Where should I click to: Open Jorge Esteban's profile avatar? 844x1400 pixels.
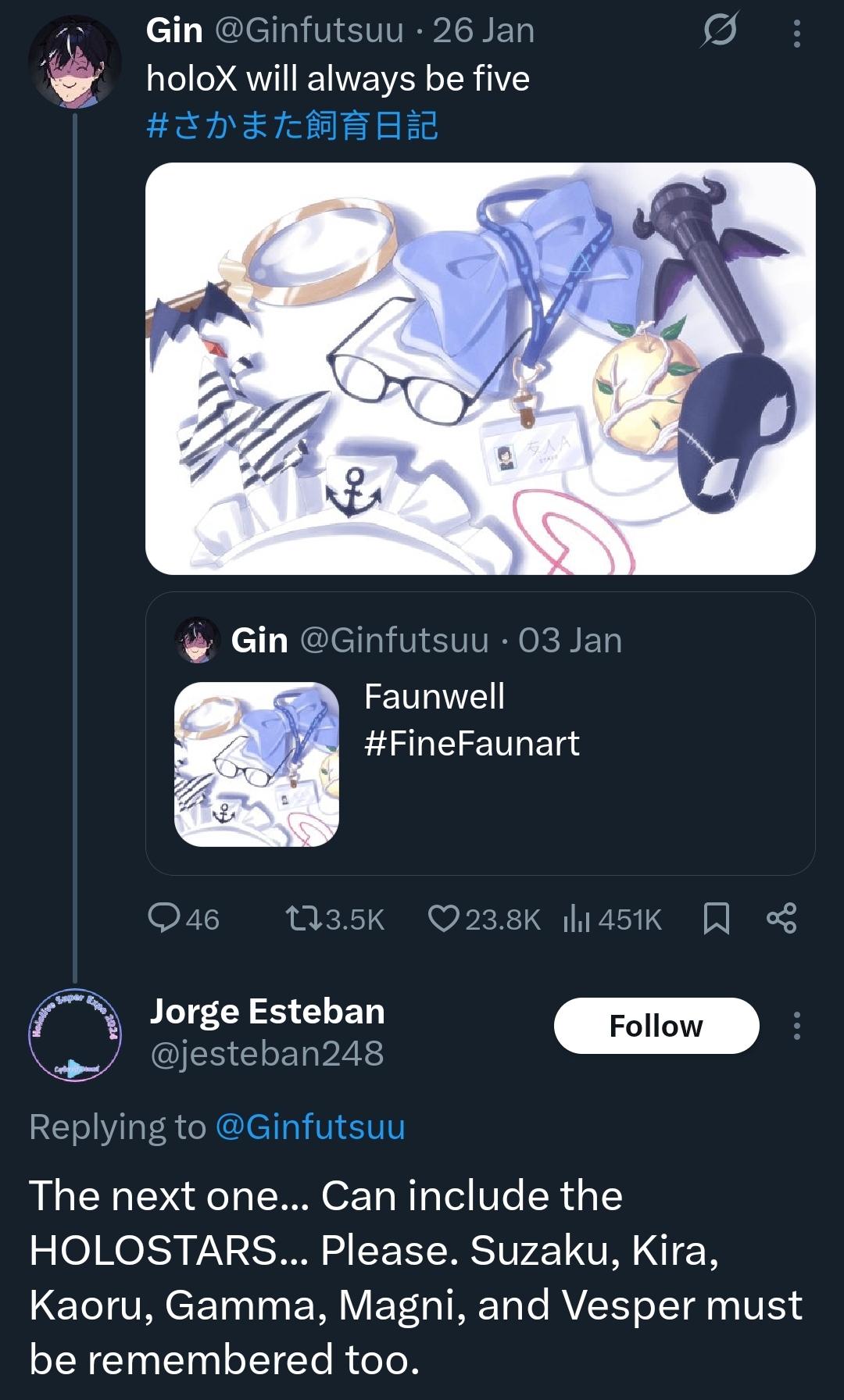(x=74, y=1035)
